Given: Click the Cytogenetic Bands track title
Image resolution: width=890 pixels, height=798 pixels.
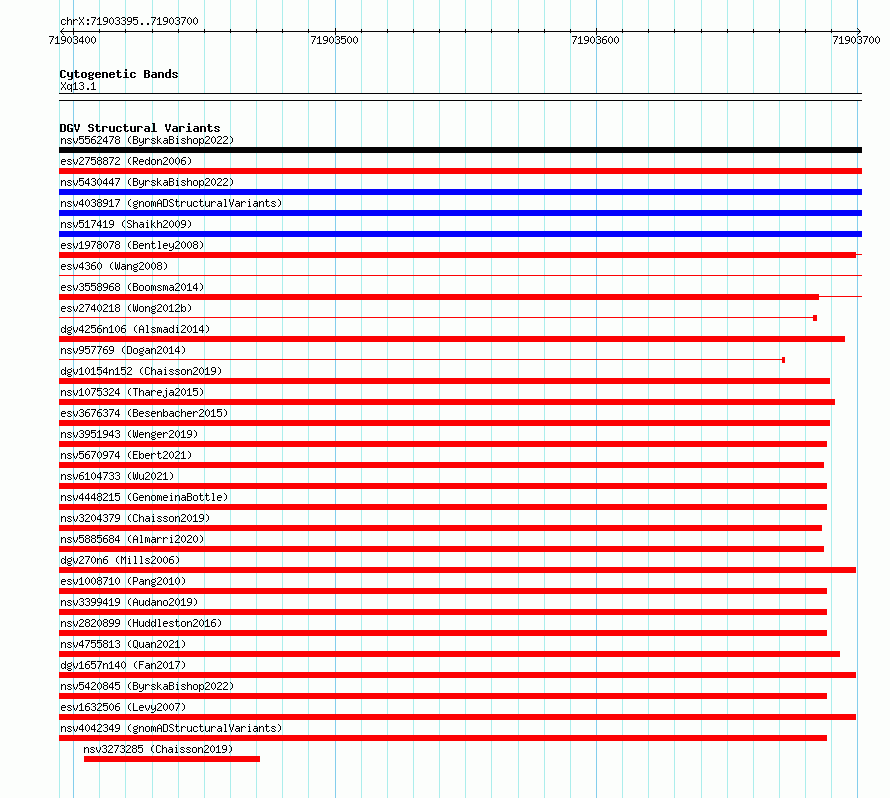Looking at the screenshot, I should pyautogui.click(x=119, y=74).
